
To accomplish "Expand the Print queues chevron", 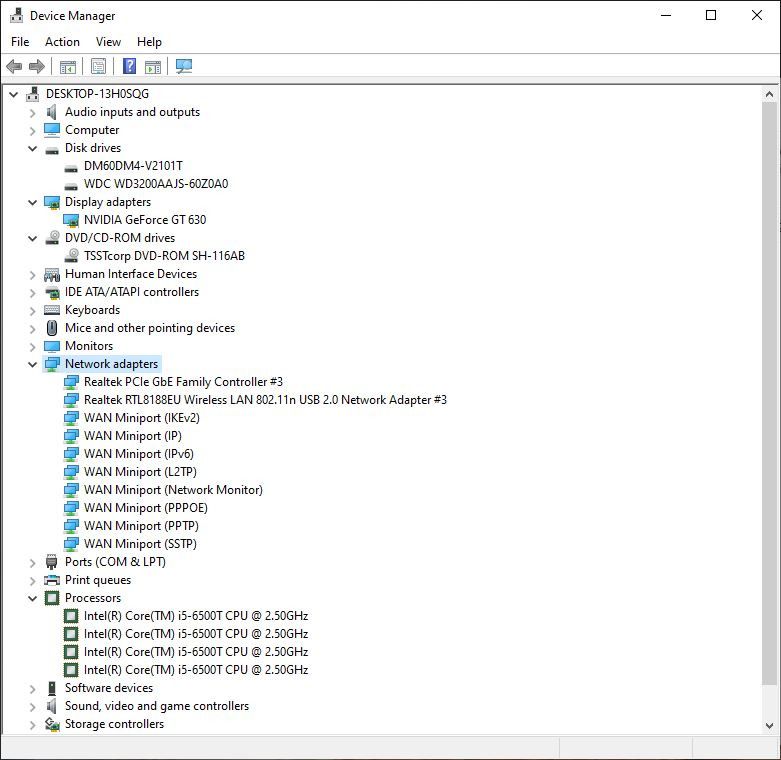I will coord(32,581).
